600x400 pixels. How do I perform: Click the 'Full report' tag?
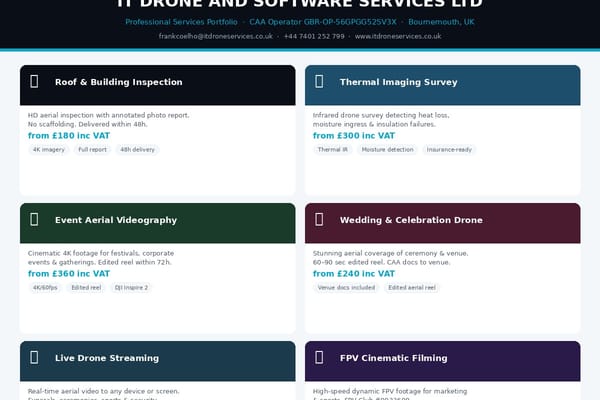(92, 150)
